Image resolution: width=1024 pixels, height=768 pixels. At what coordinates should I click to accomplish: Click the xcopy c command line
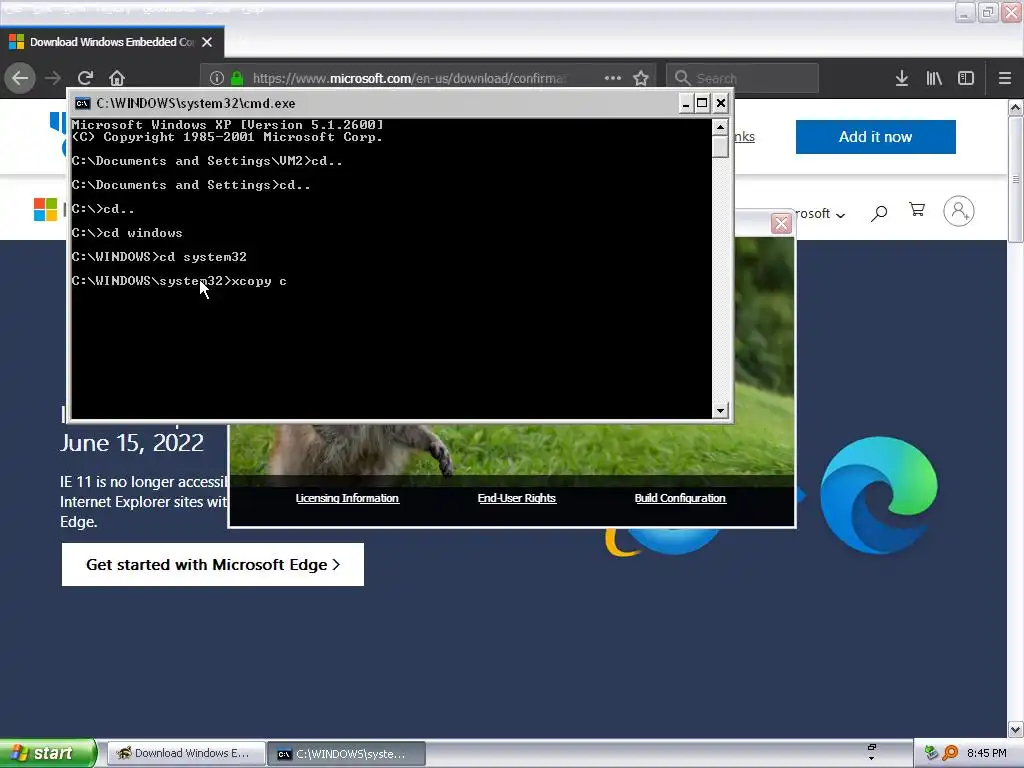[x=179, y=281]
